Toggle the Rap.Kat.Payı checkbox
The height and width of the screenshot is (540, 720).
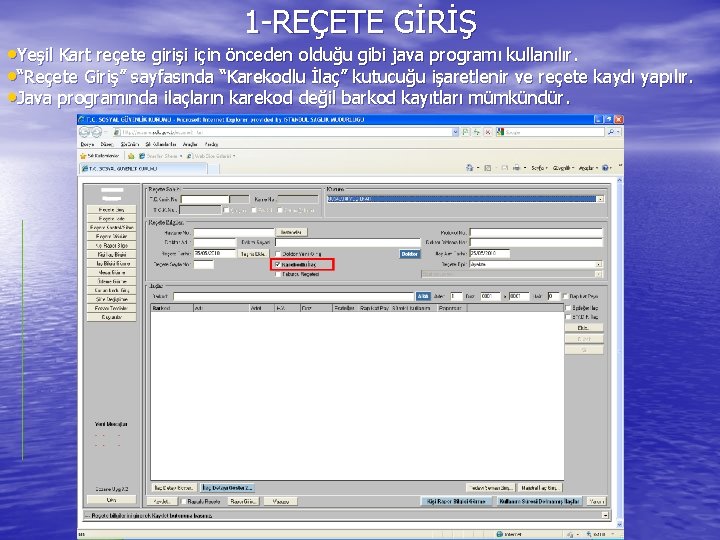pos(566,297)
